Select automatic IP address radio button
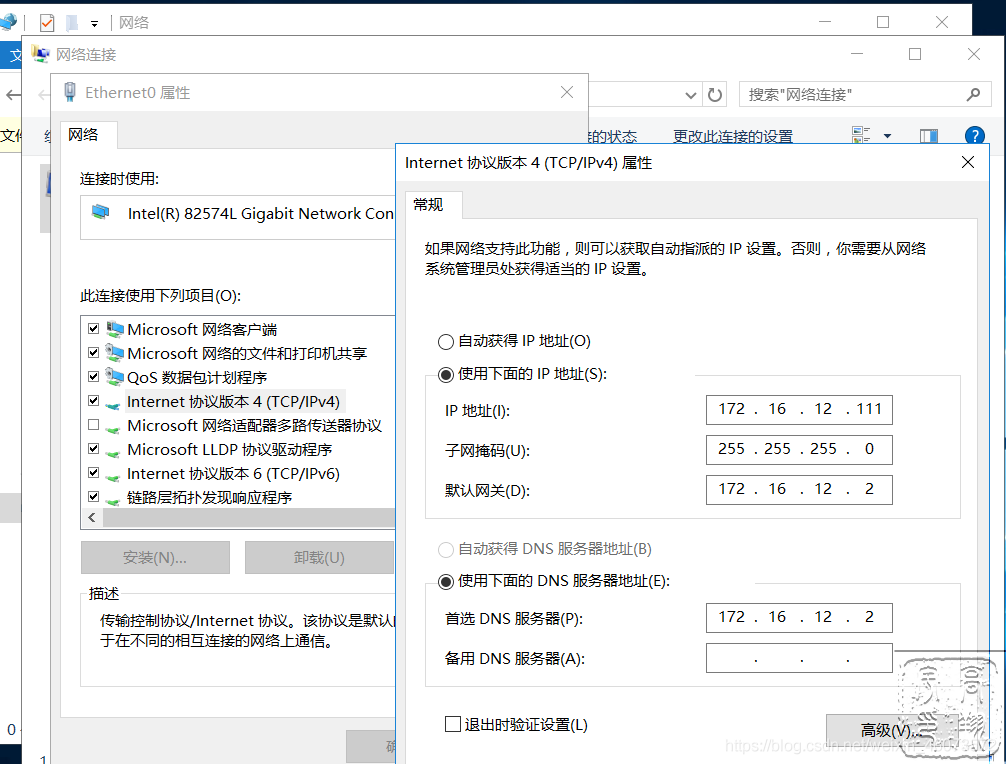1006x764 pixels. point(446,341)
